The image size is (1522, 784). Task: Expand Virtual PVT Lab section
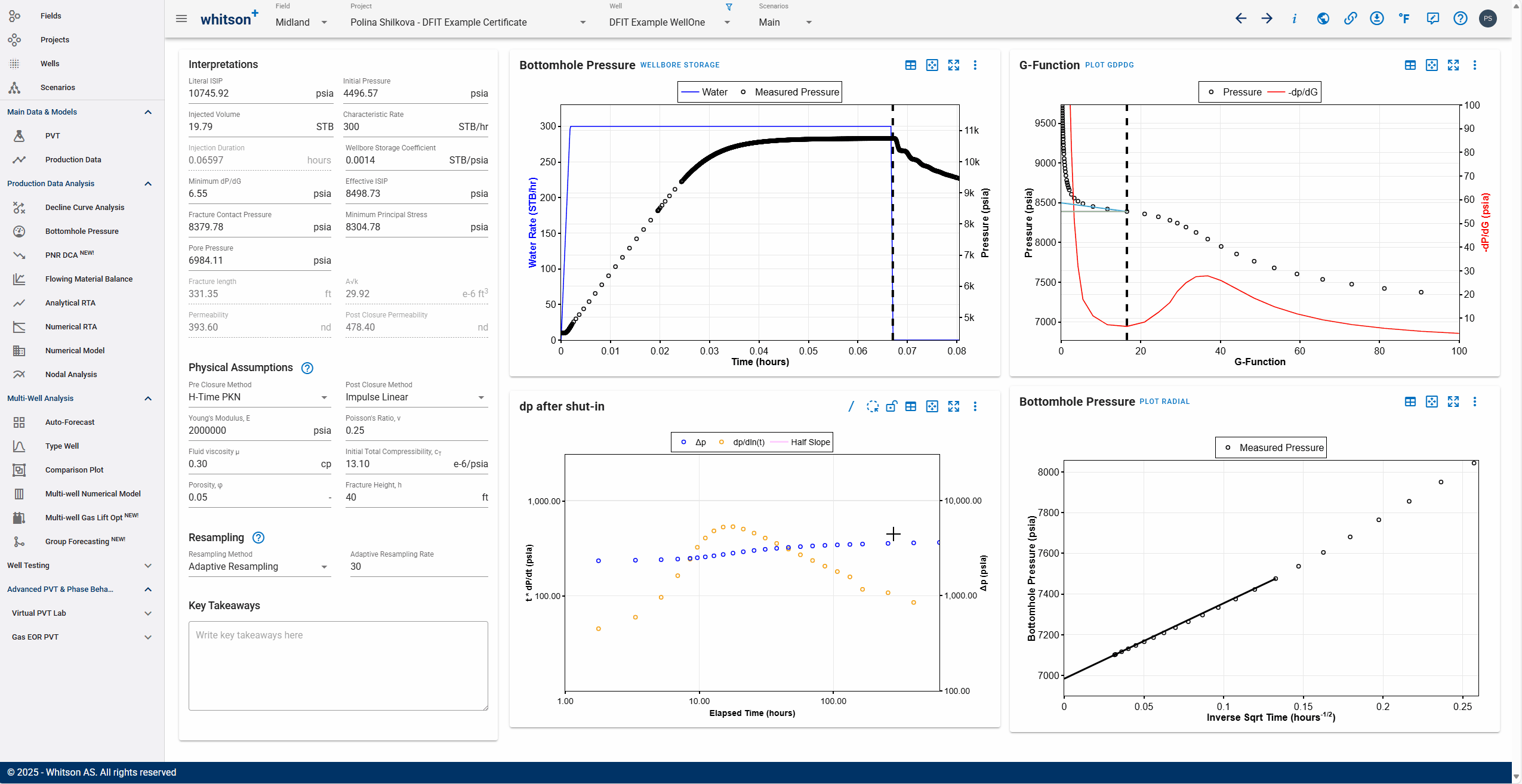click(148, 613)
